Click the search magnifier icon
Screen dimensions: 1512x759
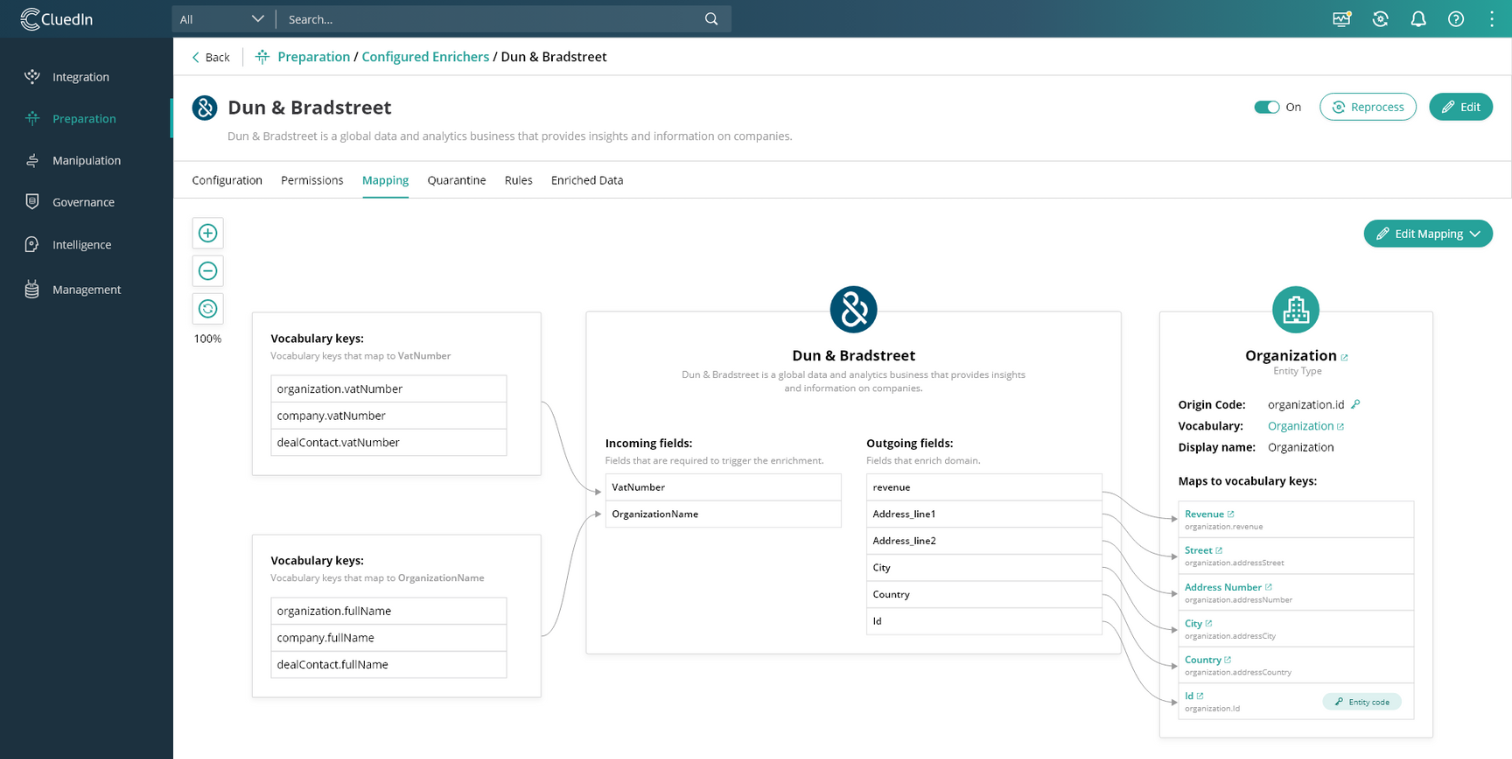coord(711,19)
